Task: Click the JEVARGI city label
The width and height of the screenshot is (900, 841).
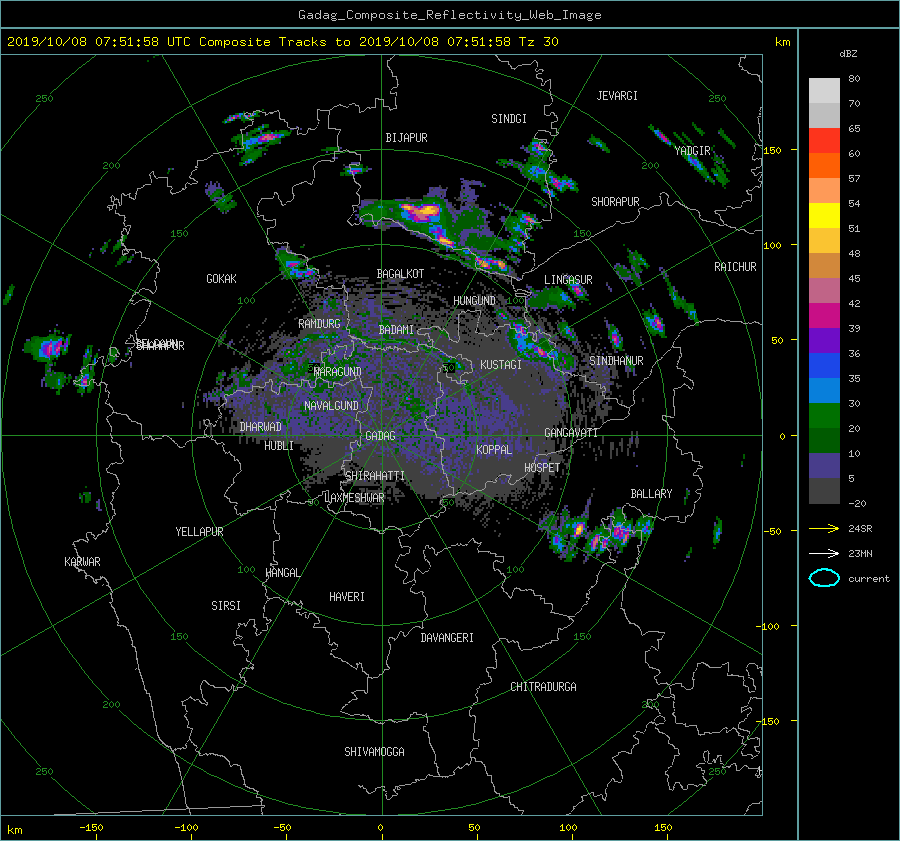Action: [617, 96]
